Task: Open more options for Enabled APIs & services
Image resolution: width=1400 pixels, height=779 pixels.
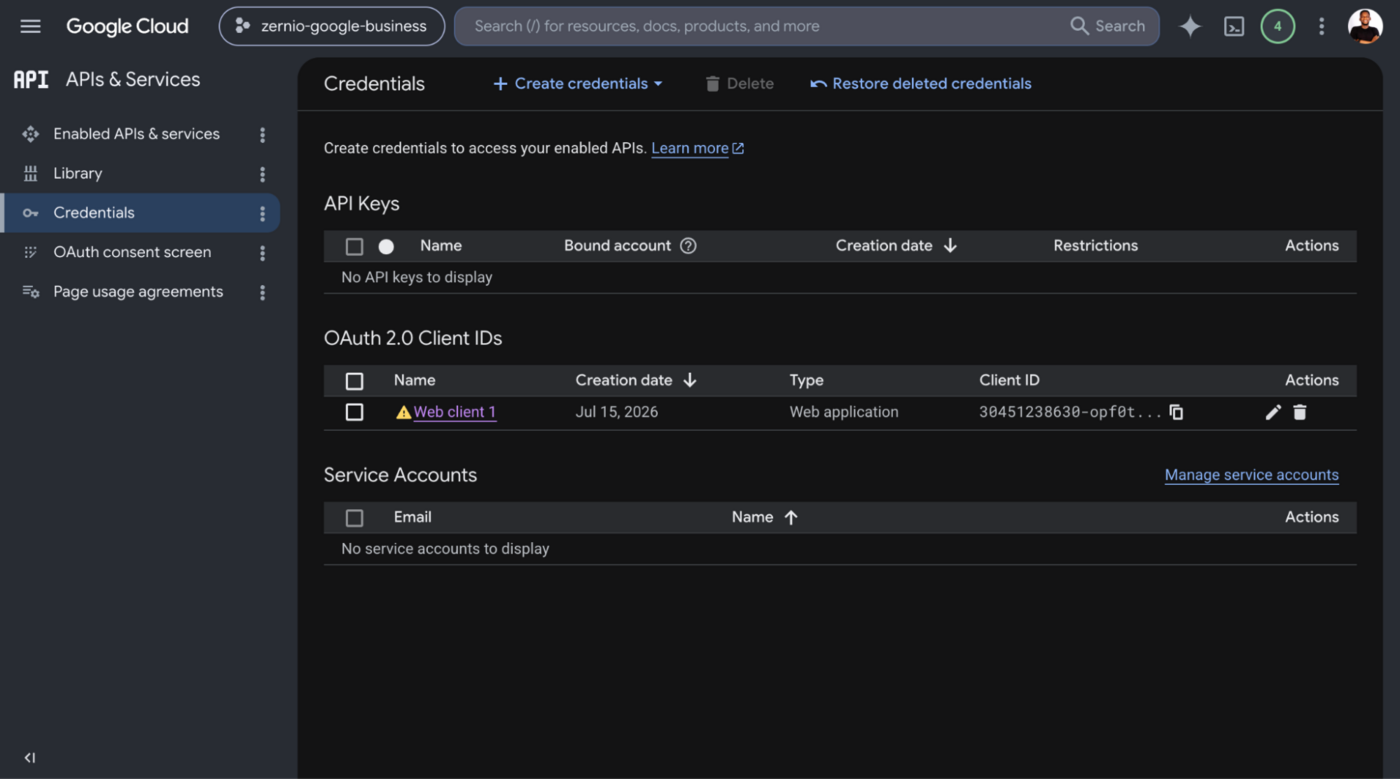Action: (262, 134)
